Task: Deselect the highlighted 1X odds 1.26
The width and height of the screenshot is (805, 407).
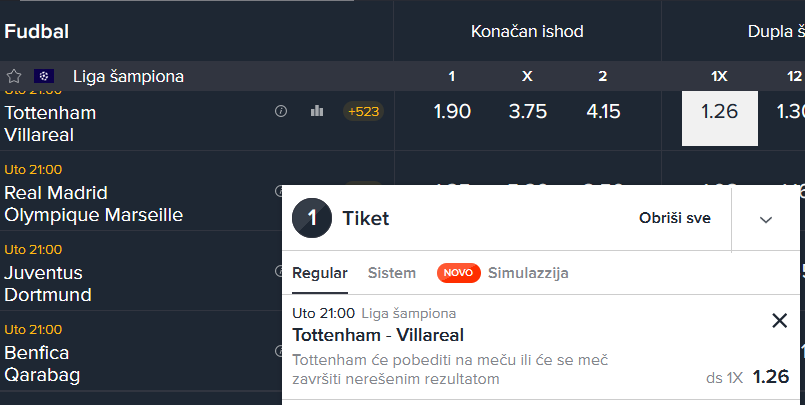Action: tap(719, 119)
